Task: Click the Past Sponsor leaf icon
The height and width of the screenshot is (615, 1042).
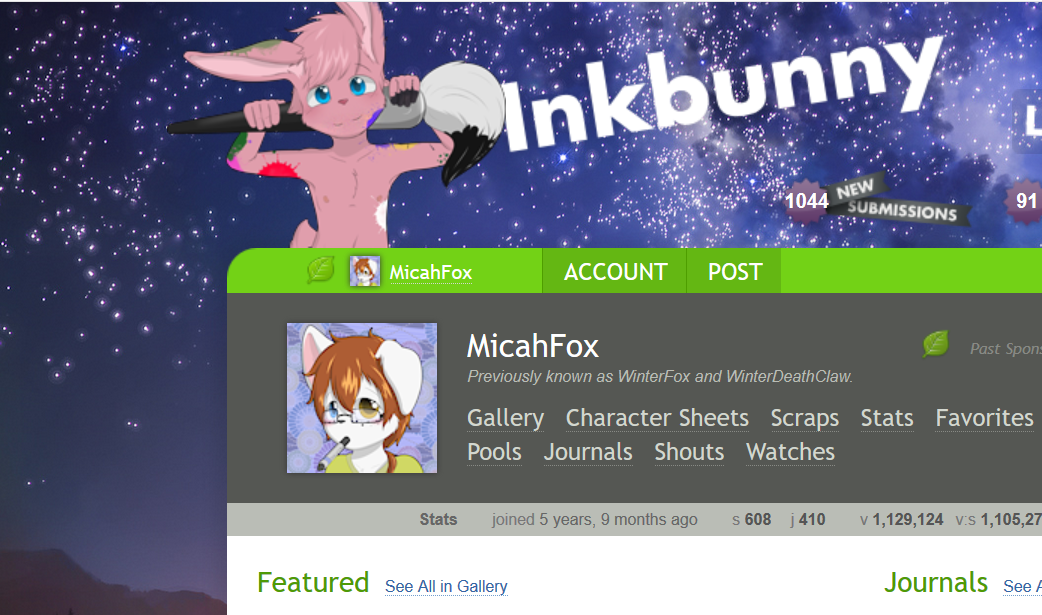Action: point(936,344)
